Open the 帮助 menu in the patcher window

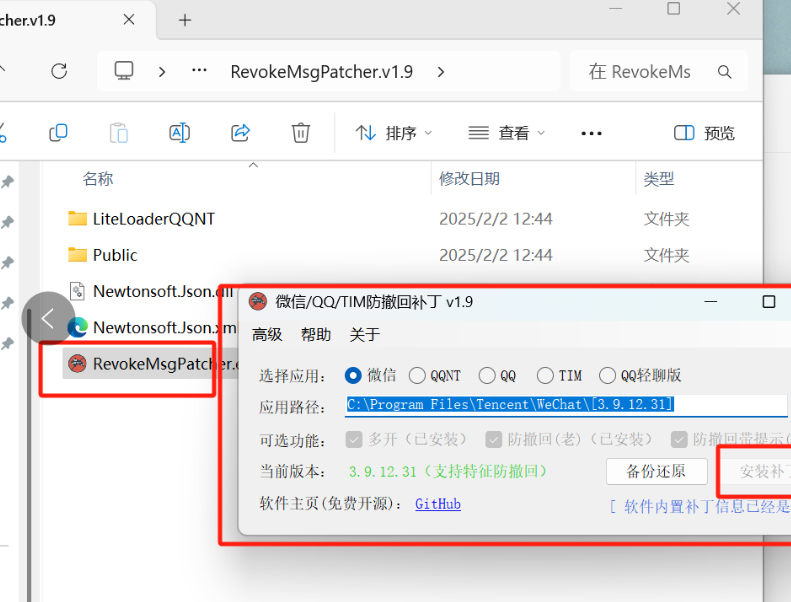pos(316,335)
